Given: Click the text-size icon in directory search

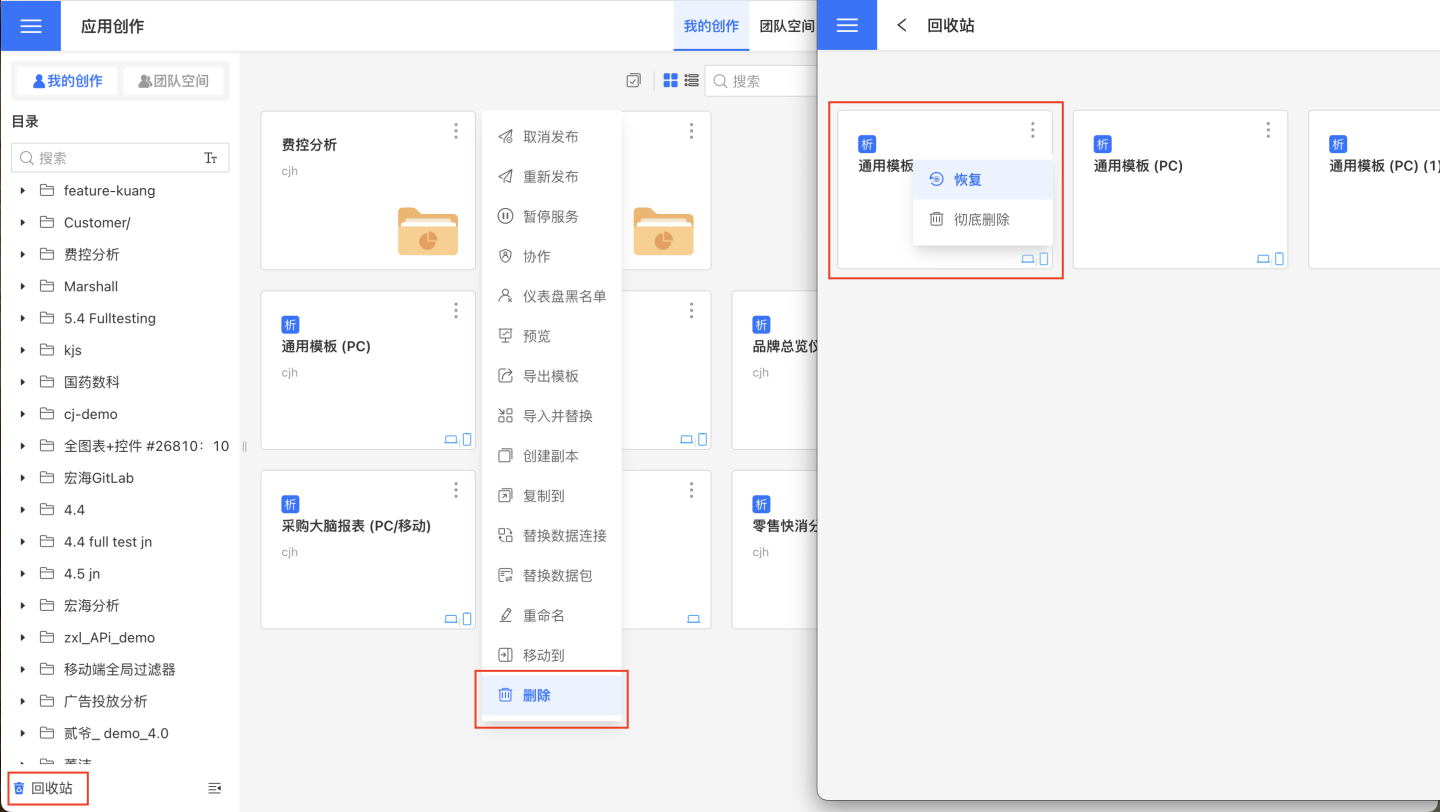Looking at the screenshot, I should pyautogui.click(x=210, y=158).
